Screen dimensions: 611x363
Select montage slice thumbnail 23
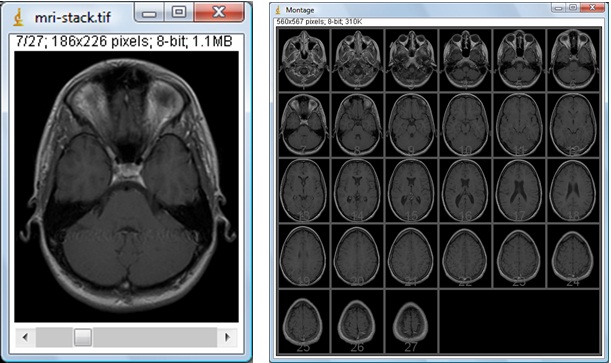[x=519, y=256]
